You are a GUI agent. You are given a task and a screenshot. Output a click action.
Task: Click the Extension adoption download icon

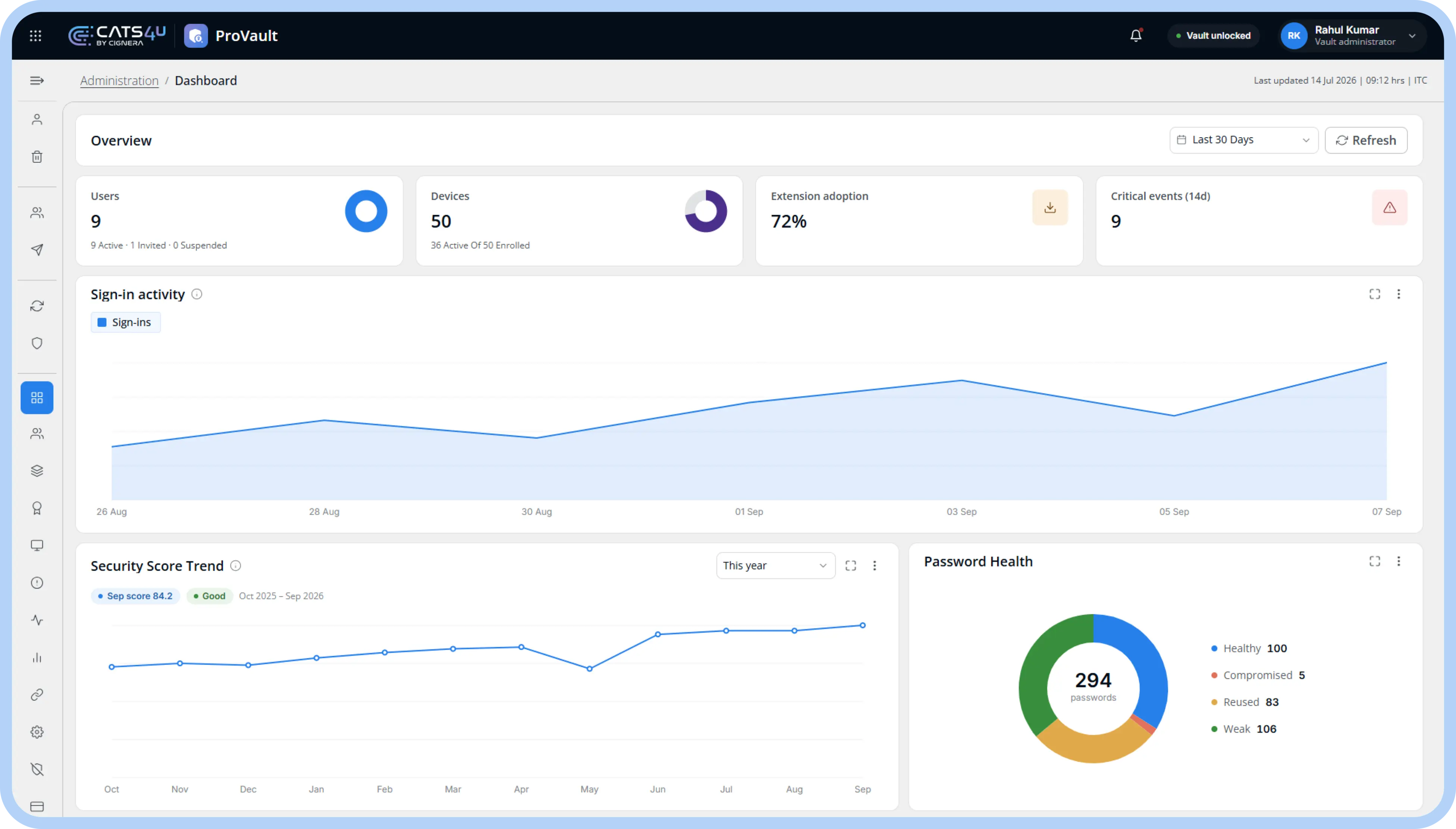pos(1050,207)
